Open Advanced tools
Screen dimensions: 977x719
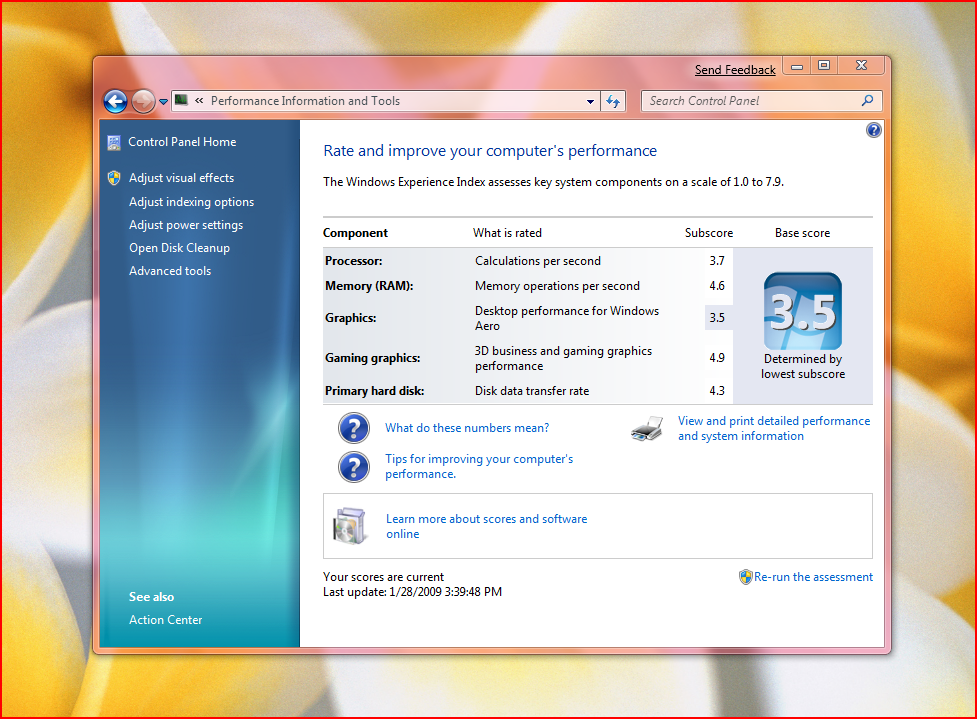170,271
